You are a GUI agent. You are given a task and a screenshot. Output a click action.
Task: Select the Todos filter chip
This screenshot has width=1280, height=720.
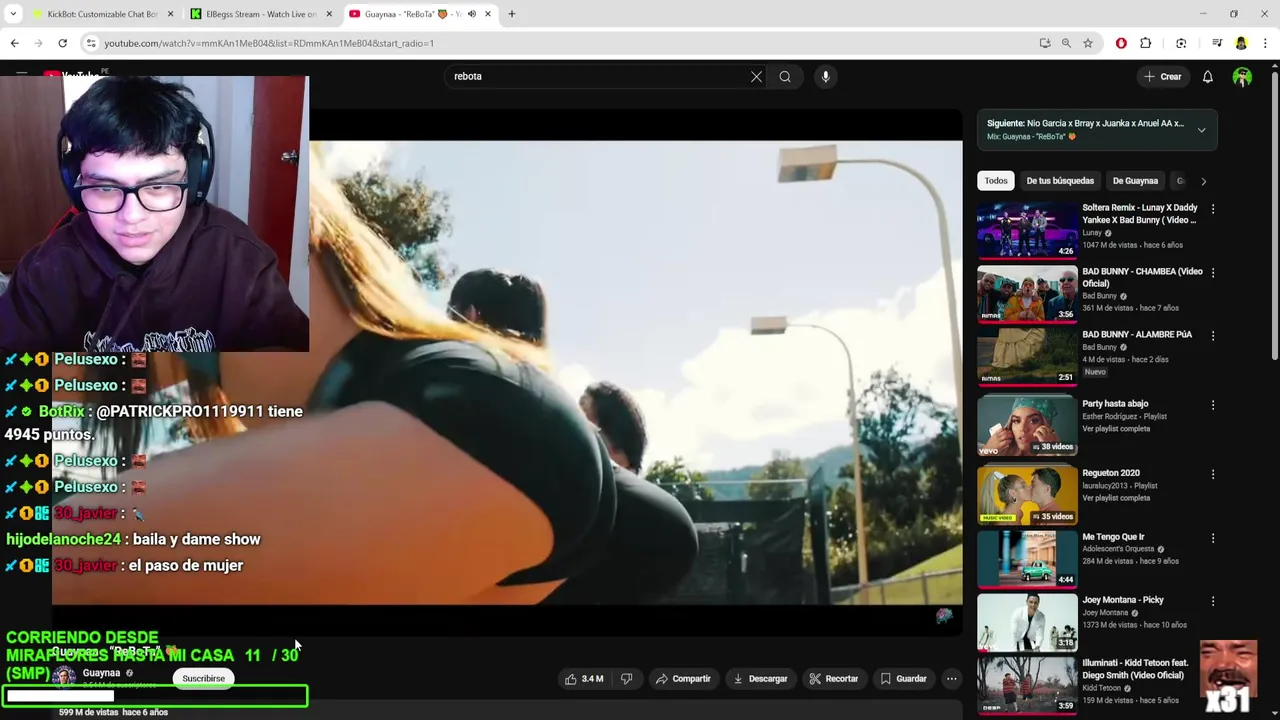(x=996, y=181)
